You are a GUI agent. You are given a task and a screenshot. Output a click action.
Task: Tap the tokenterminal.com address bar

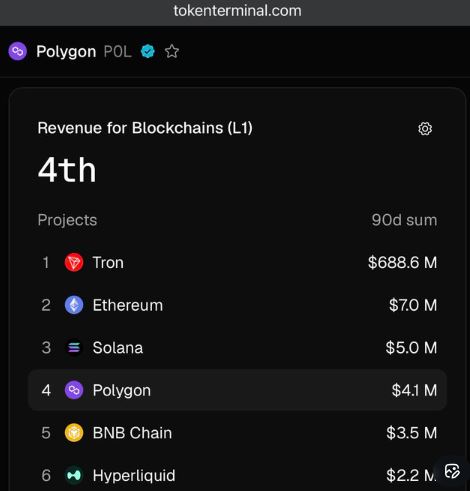coord(237,11)
